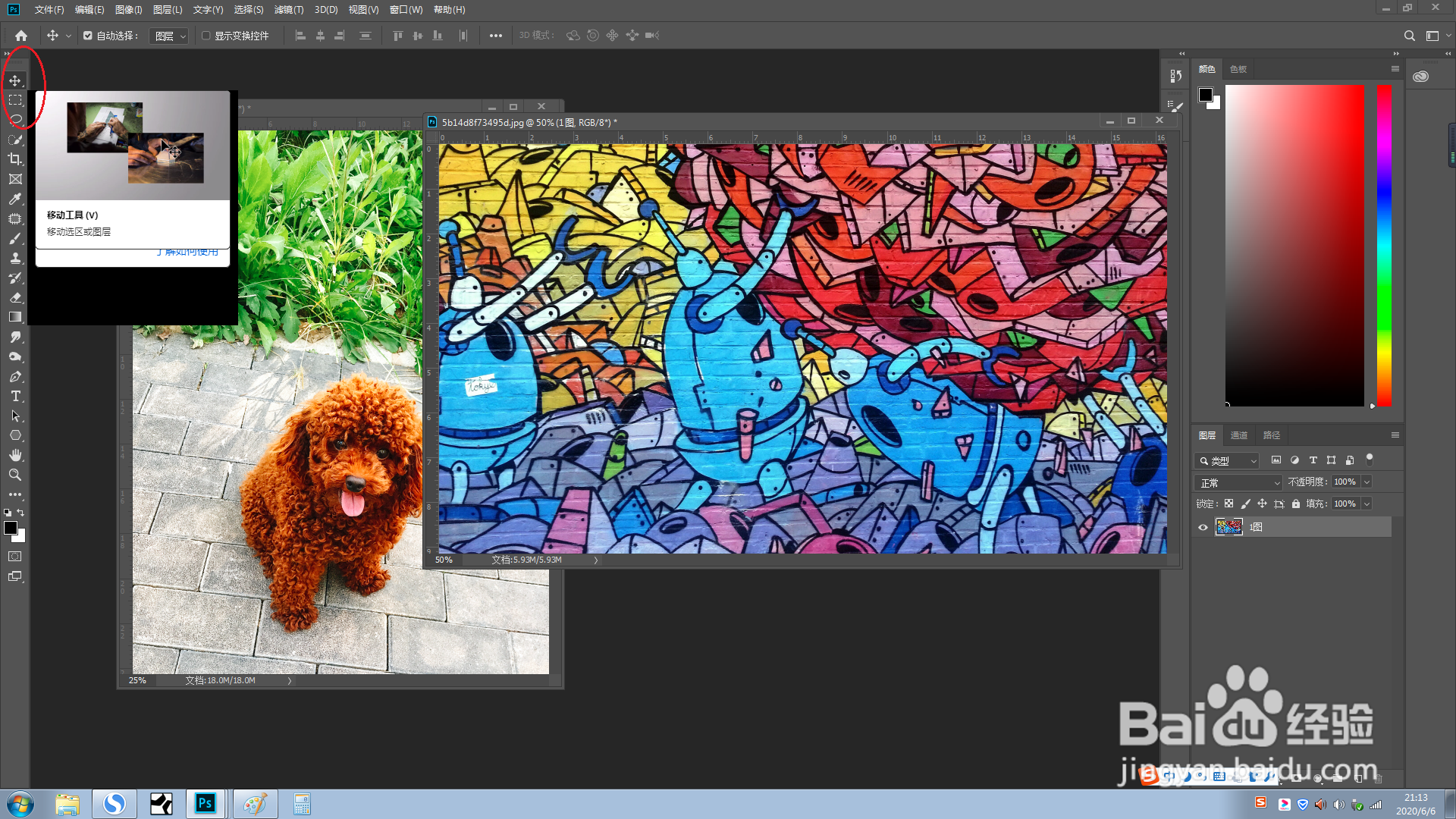The width and height of the screenshot is (1456, 819).
Task: Click the foreground color swatch in toolbar
Action: pyautogui.click(x=11, y=528)
